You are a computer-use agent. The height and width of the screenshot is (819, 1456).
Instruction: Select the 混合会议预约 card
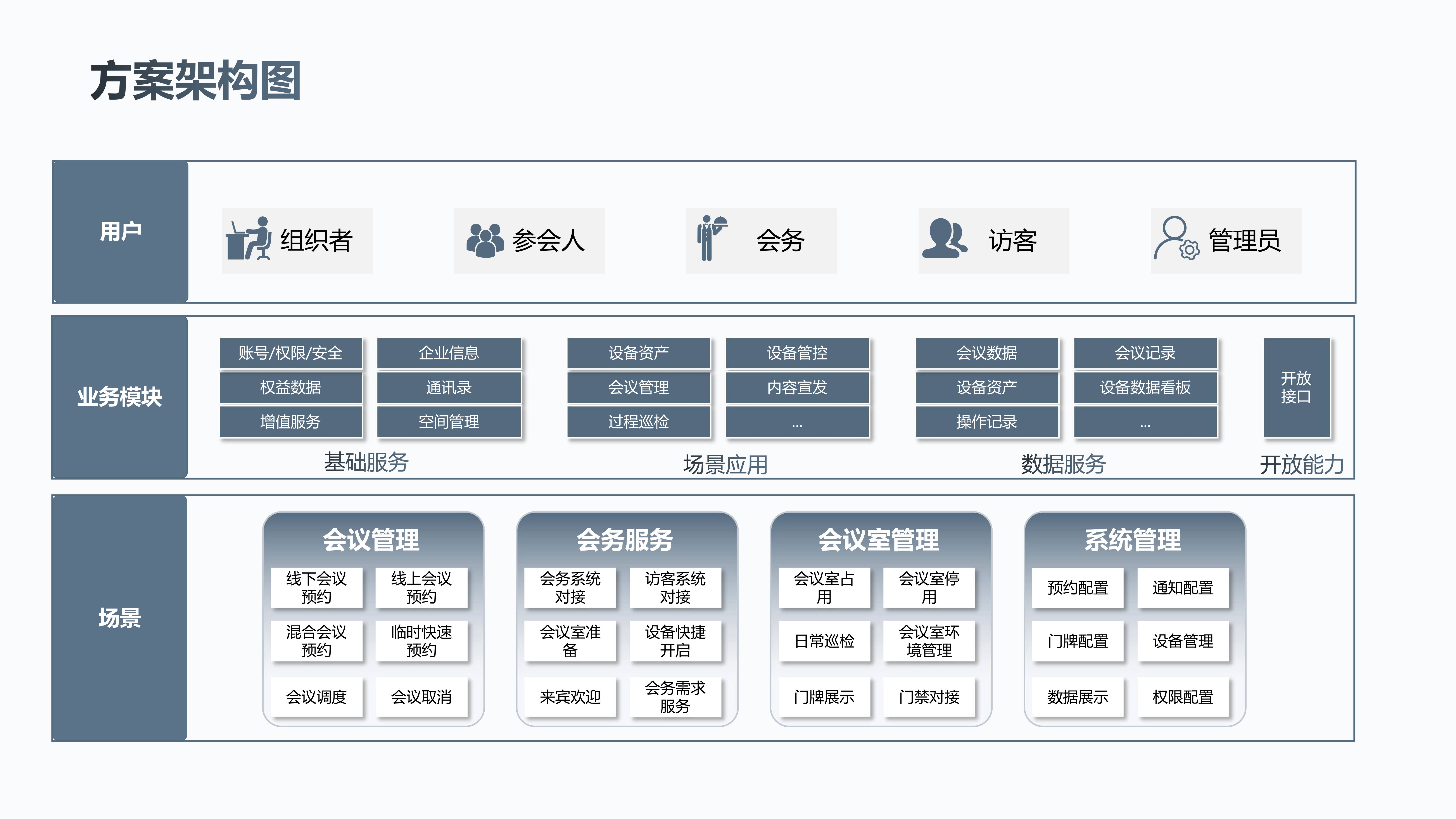click(316, 641)
